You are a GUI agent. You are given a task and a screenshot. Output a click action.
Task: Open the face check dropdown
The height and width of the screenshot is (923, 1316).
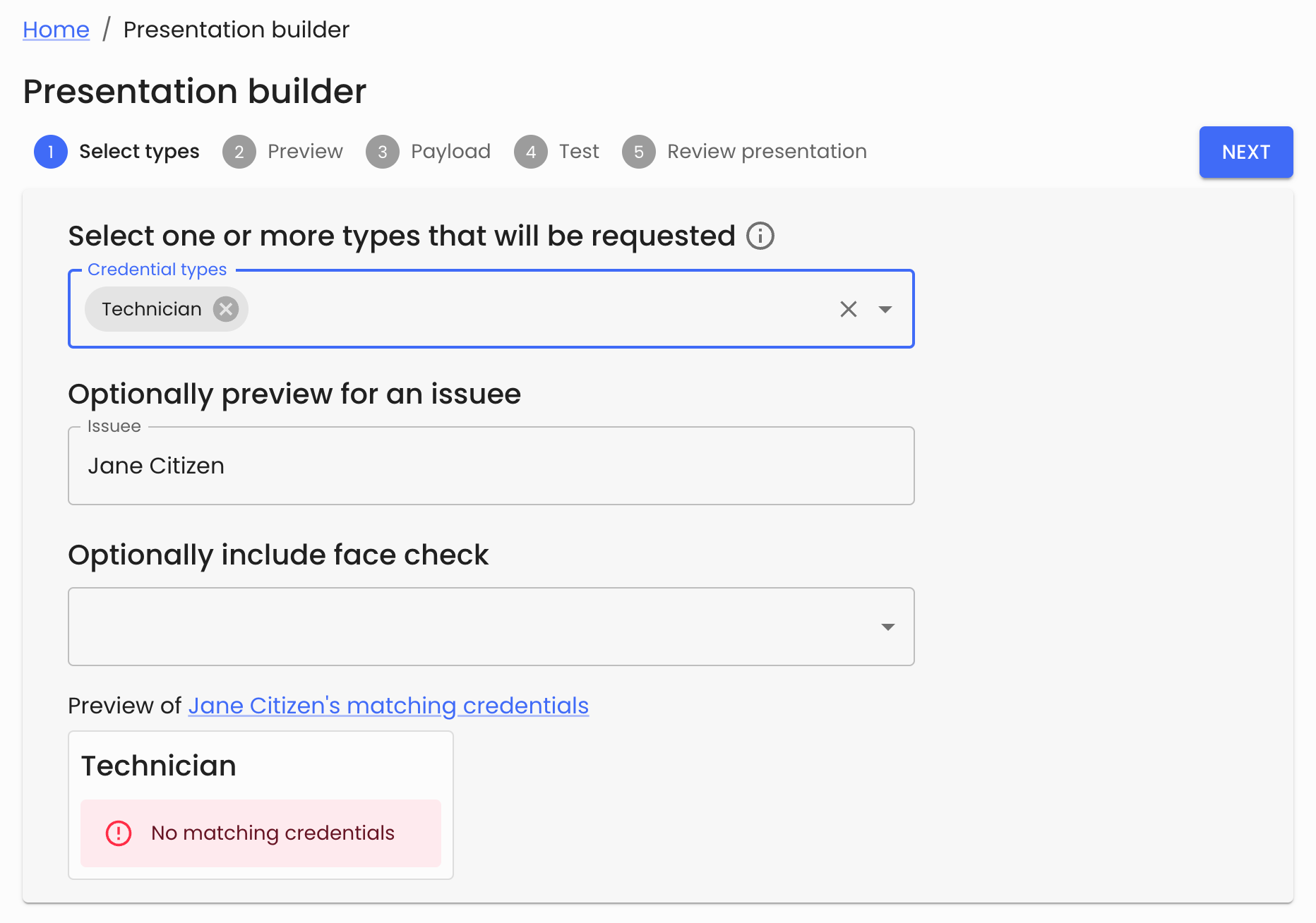pyautogui.click(x=887, y=627)
